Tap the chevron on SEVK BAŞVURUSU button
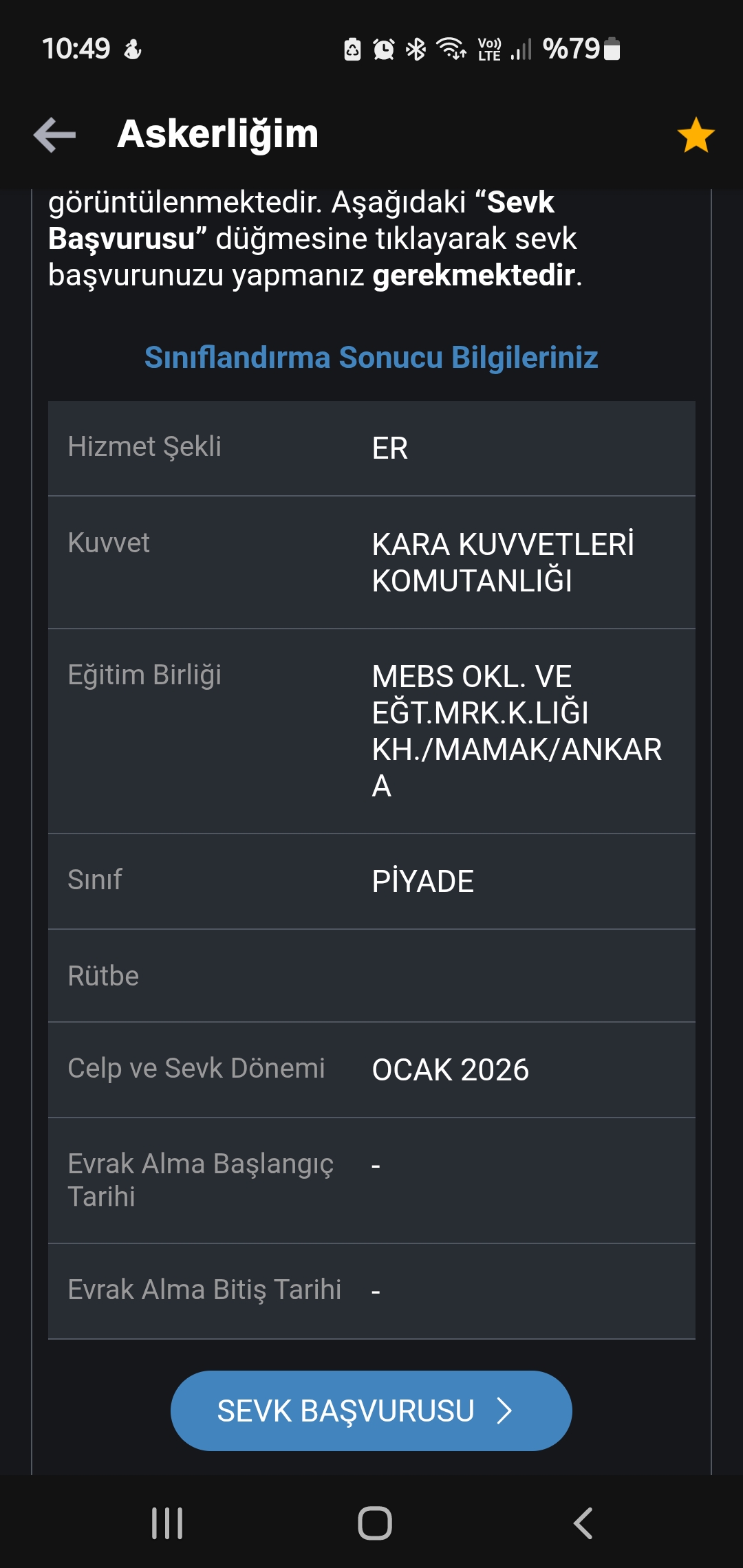This screenshot has width=743, height=1568. (x=505, y=1411)
